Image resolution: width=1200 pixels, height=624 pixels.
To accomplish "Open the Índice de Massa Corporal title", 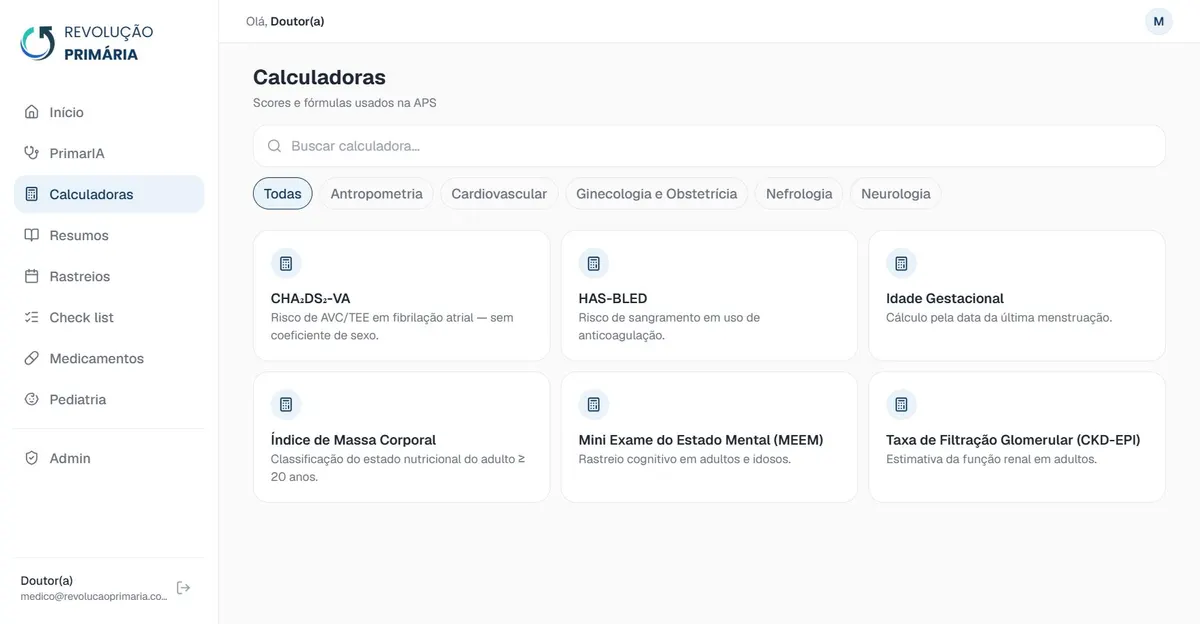I will pyautogui.click(x=353, y=440).
